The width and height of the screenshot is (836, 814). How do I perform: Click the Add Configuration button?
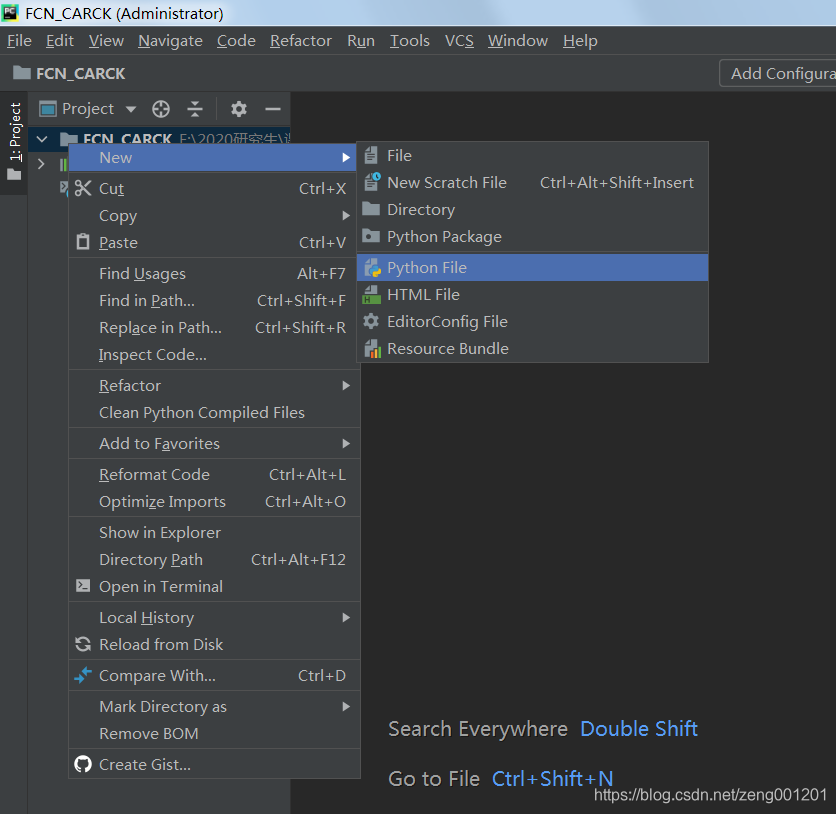pos(778,73)
